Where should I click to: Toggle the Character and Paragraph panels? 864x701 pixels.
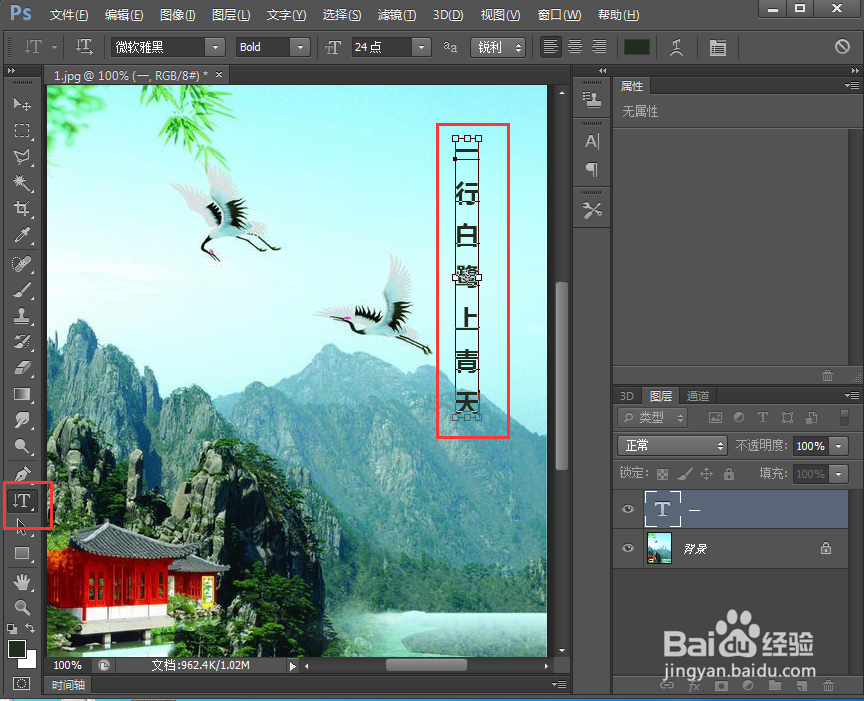click(x=717, y=47)
